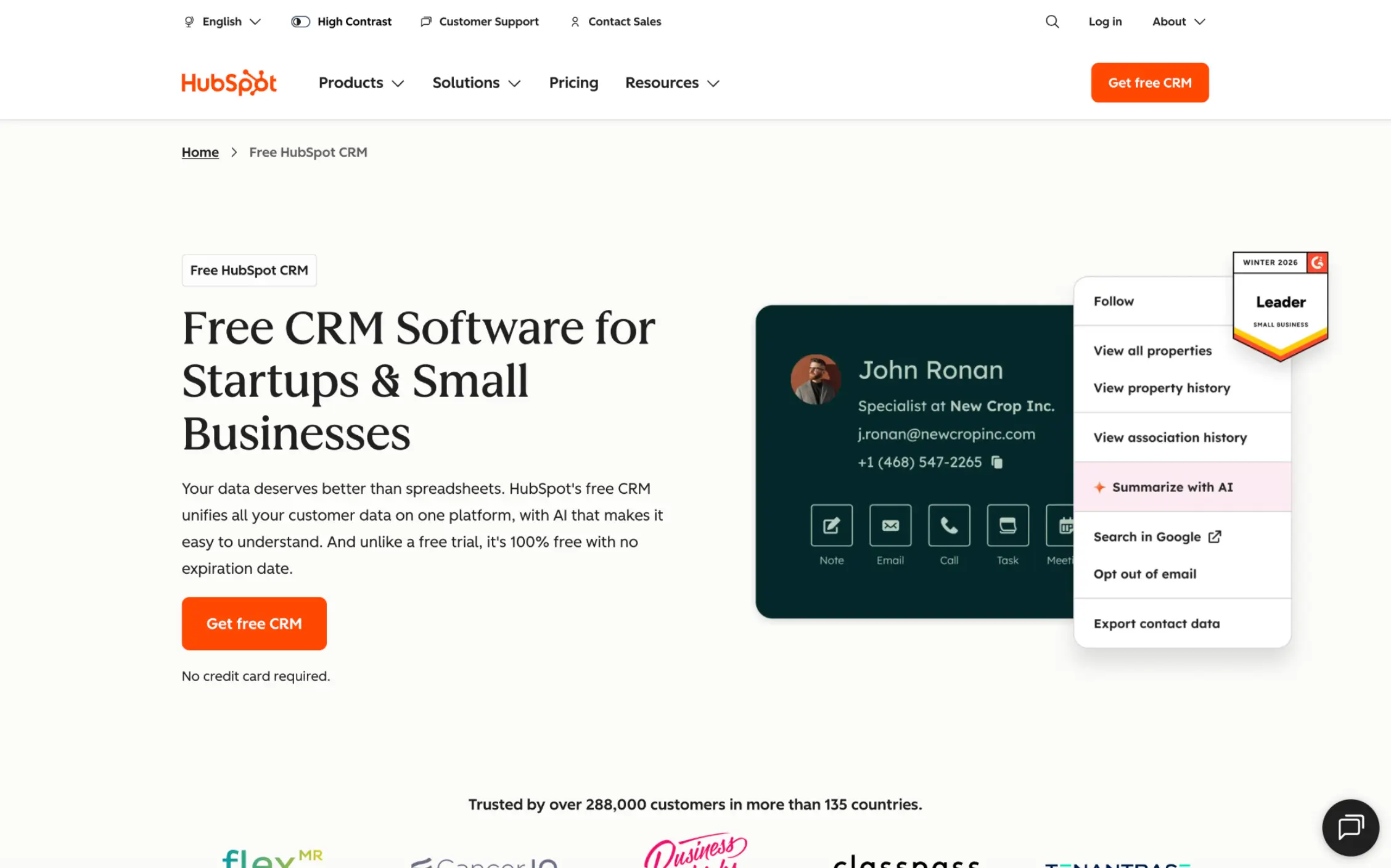Click John Ronan's profile photo
1391x868 pixels.
click(815, 379)
